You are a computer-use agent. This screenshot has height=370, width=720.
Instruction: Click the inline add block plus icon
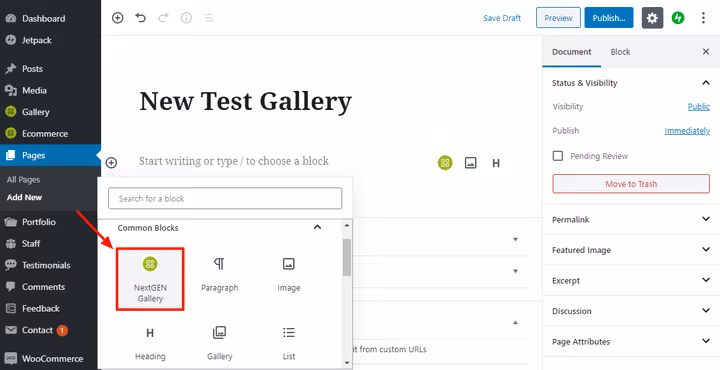[111, 163]
